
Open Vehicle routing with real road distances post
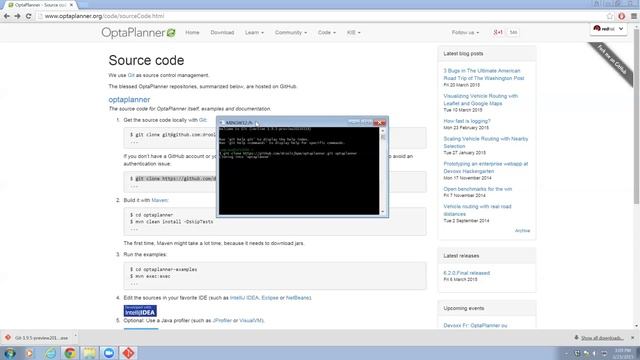click(477, 210)
